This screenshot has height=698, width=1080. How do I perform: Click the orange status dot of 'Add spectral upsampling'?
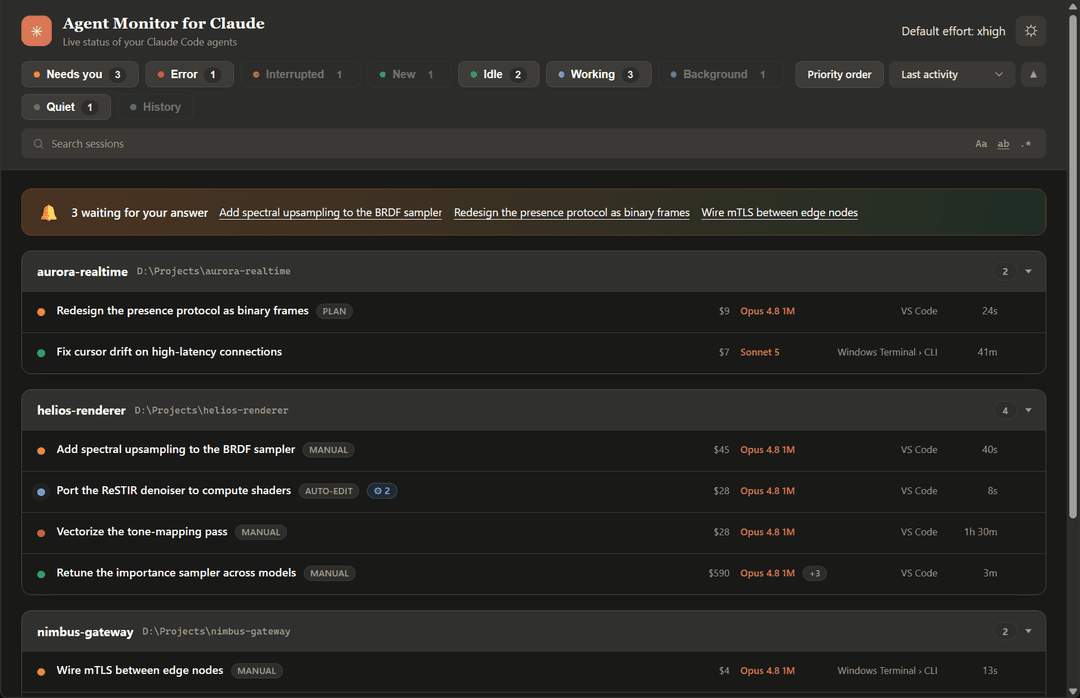click(41, 451)
